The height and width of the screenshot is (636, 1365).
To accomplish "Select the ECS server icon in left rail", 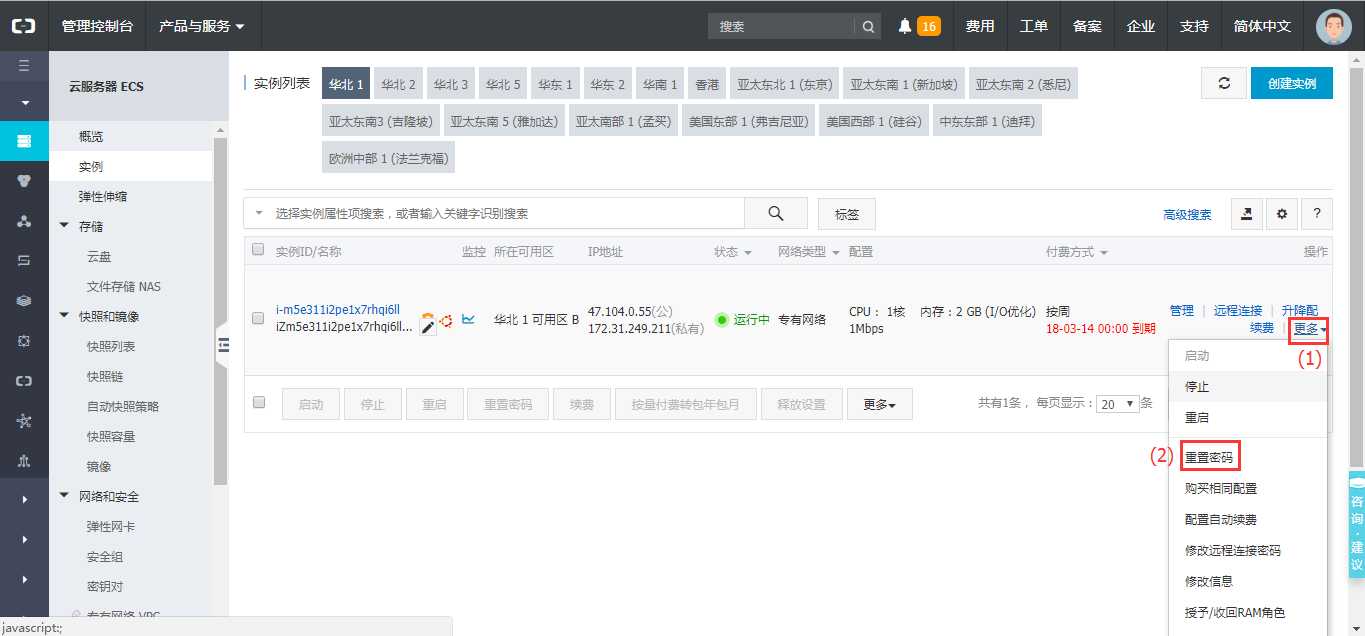I will tap(24, 141).
